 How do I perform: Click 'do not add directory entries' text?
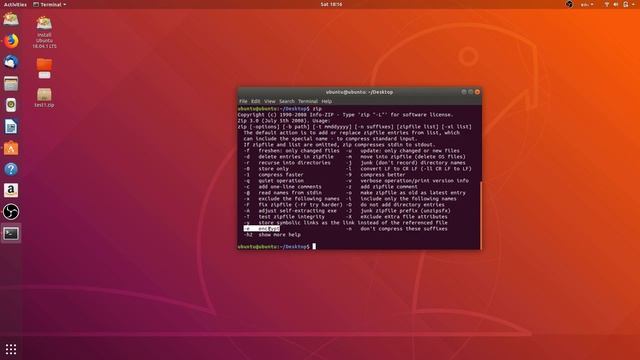tap(402, 204)
